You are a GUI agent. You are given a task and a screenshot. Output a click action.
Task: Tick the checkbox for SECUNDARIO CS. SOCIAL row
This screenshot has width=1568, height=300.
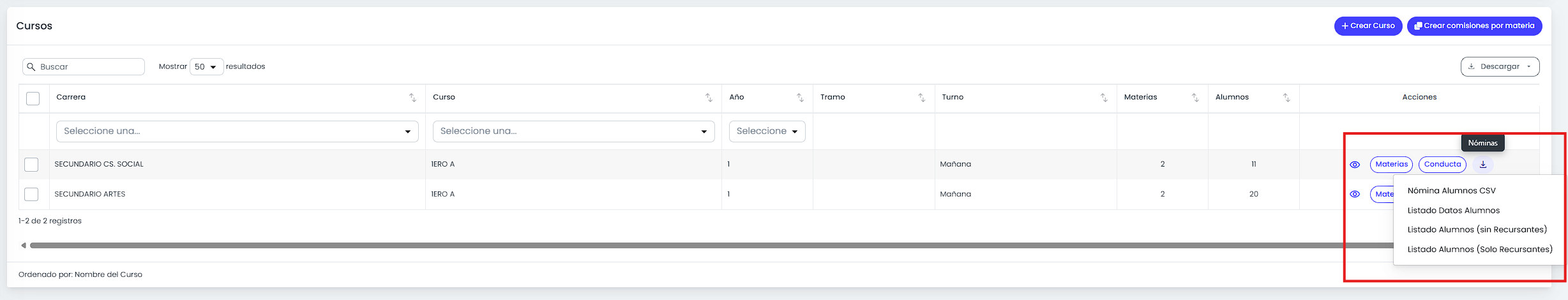[x=31, y=165]
